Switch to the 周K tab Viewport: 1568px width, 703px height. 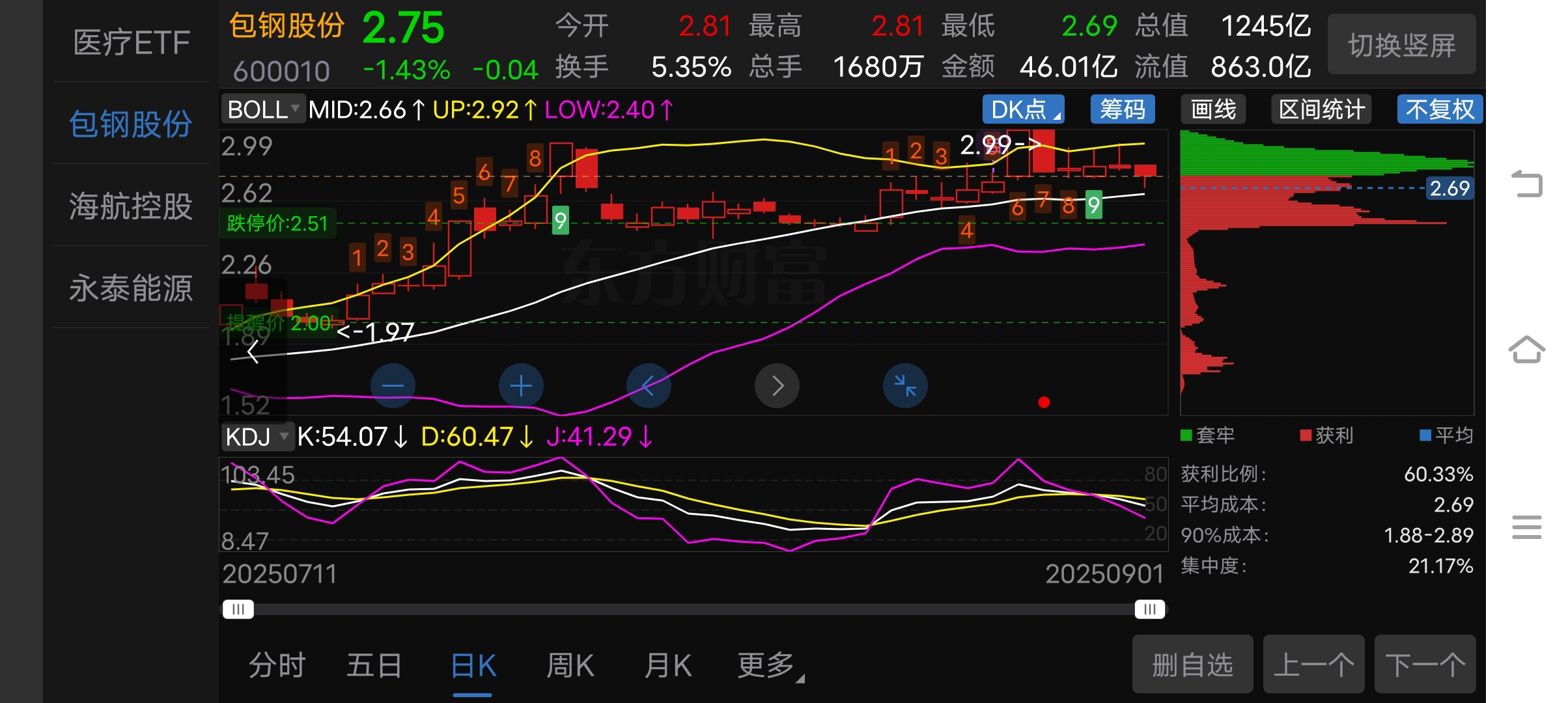(x=570, y=665)
